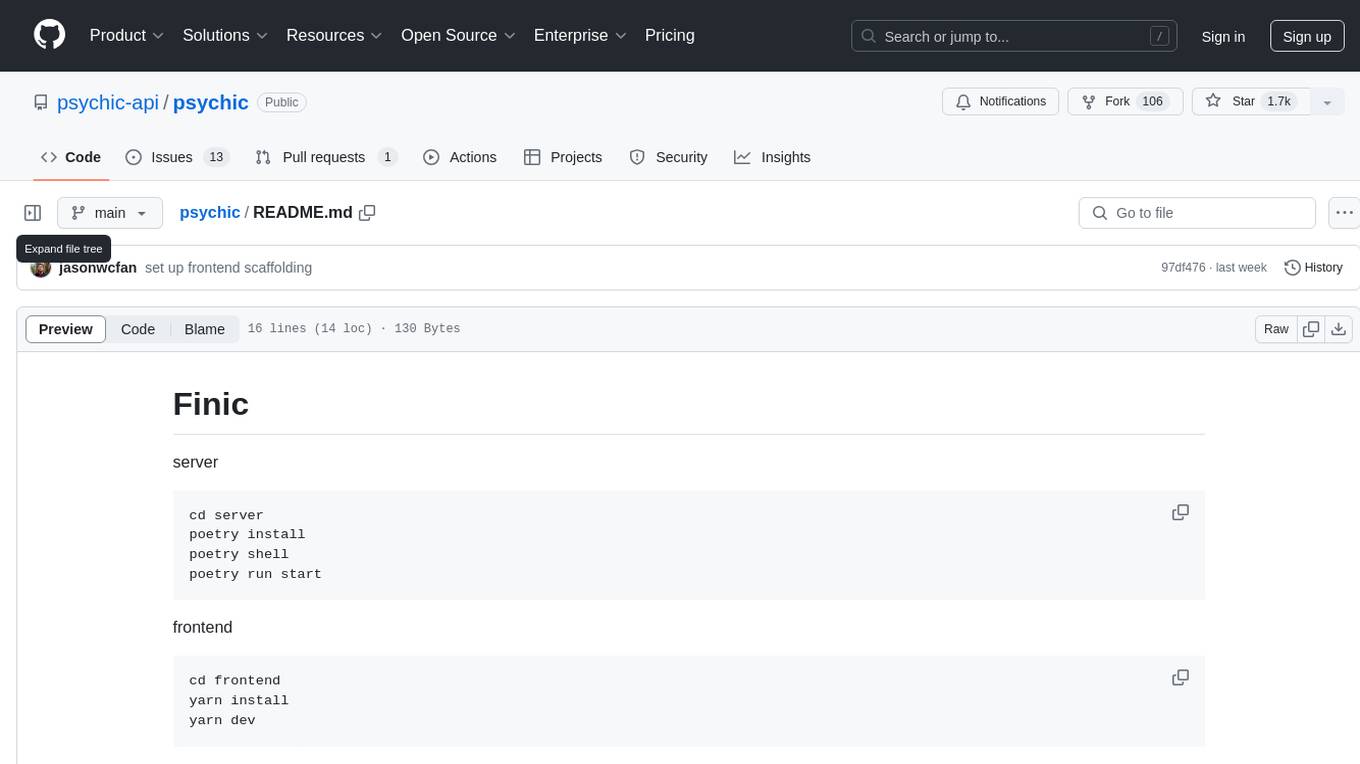This screenshot has height=764, width=1360.
Task: Switch to the Insights tab
Action: (772, 157)
